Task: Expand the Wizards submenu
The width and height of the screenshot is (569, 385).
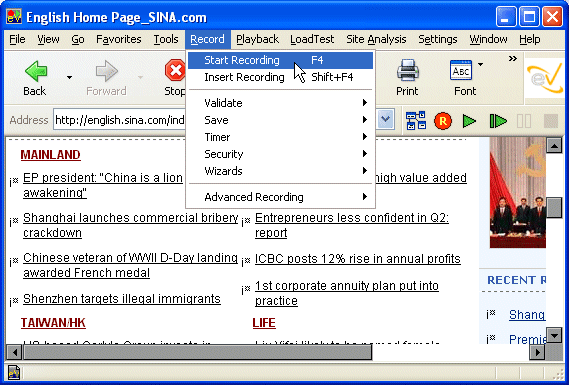Action: (281, 171)
